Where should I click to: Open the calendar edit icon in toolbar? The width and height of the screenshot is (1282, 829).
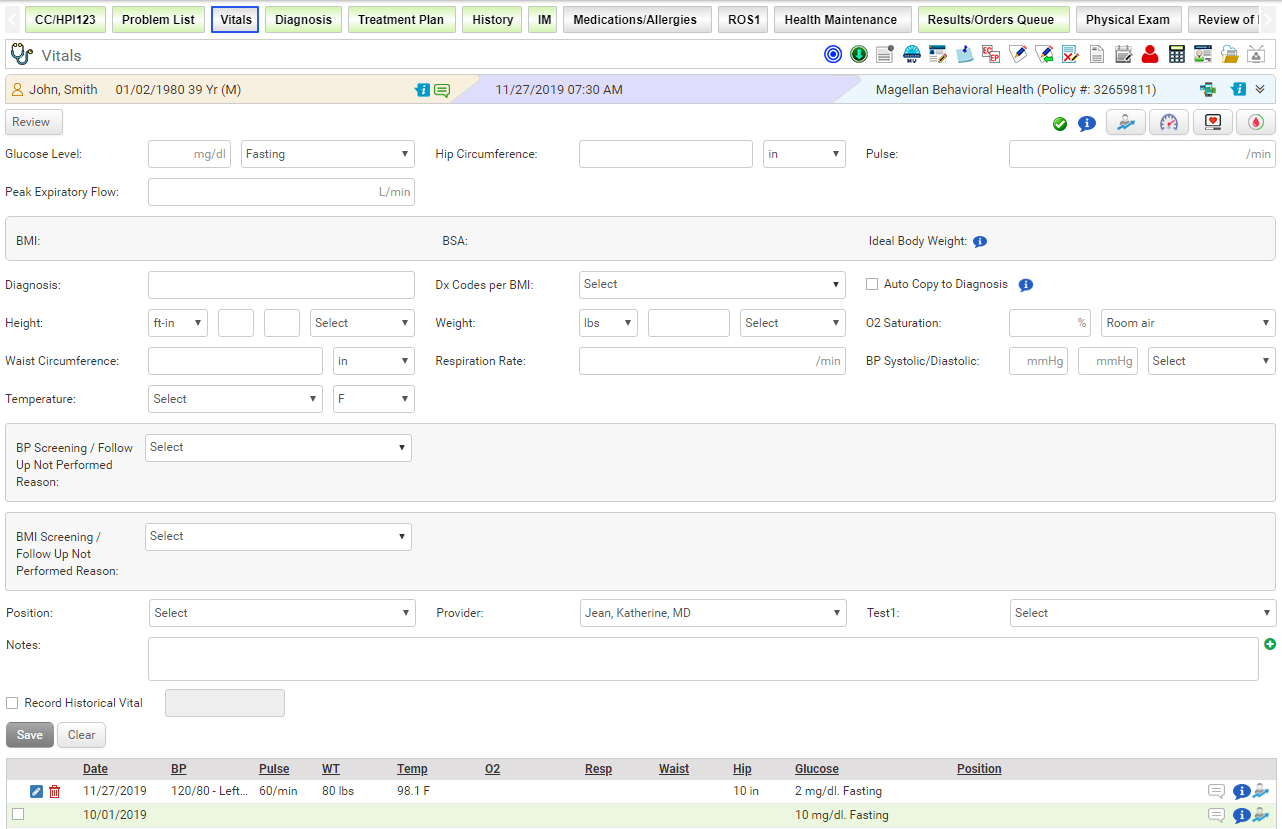pos(1123,54)
